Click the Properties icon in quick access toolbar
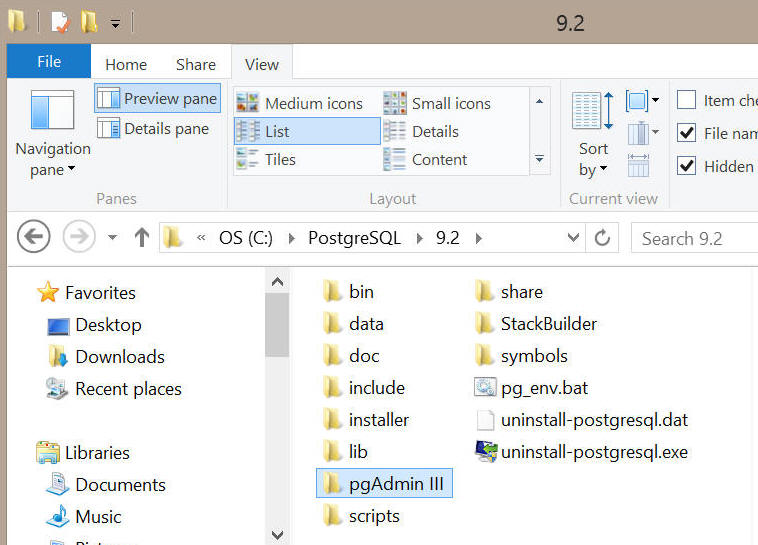 [60, 22]
